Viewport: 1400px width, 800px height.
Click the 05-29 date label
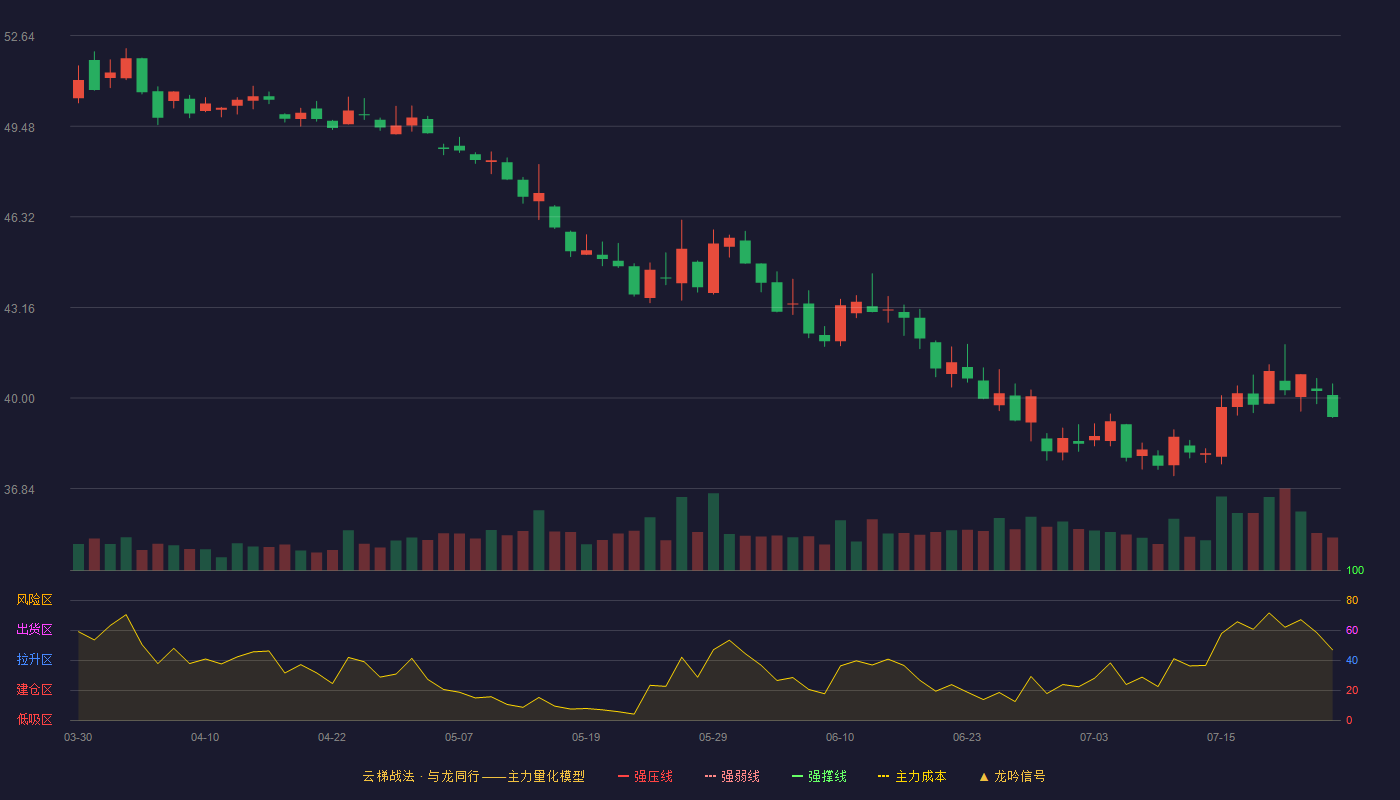coord(713,737)
